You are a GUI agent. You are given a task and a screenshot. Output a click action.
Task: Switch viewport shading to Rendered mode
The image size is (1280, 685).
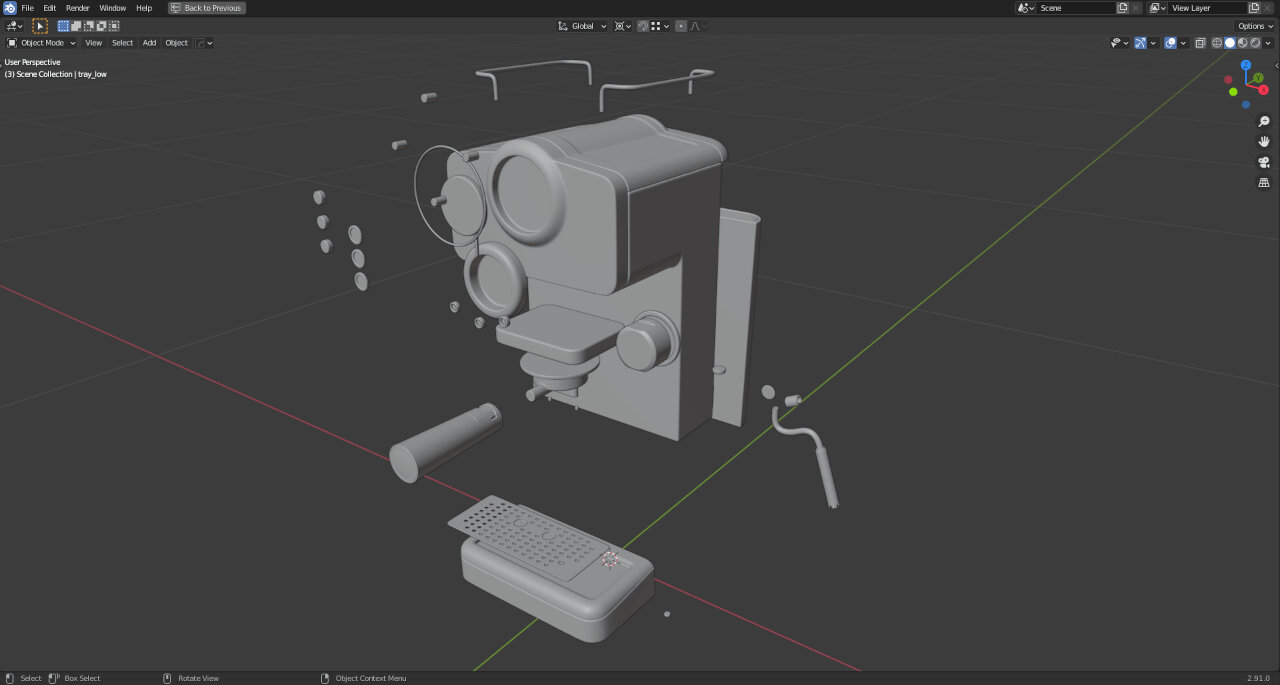tap(1255, 43)
